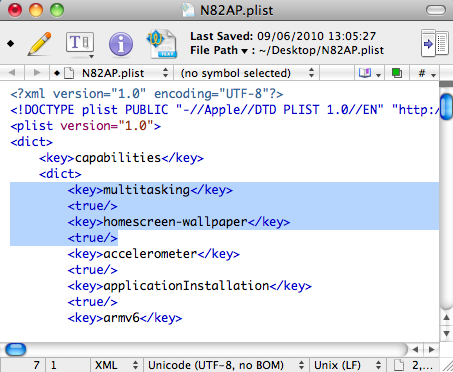
Task: Click the xml version declaration line
Action: coord(147,94)
